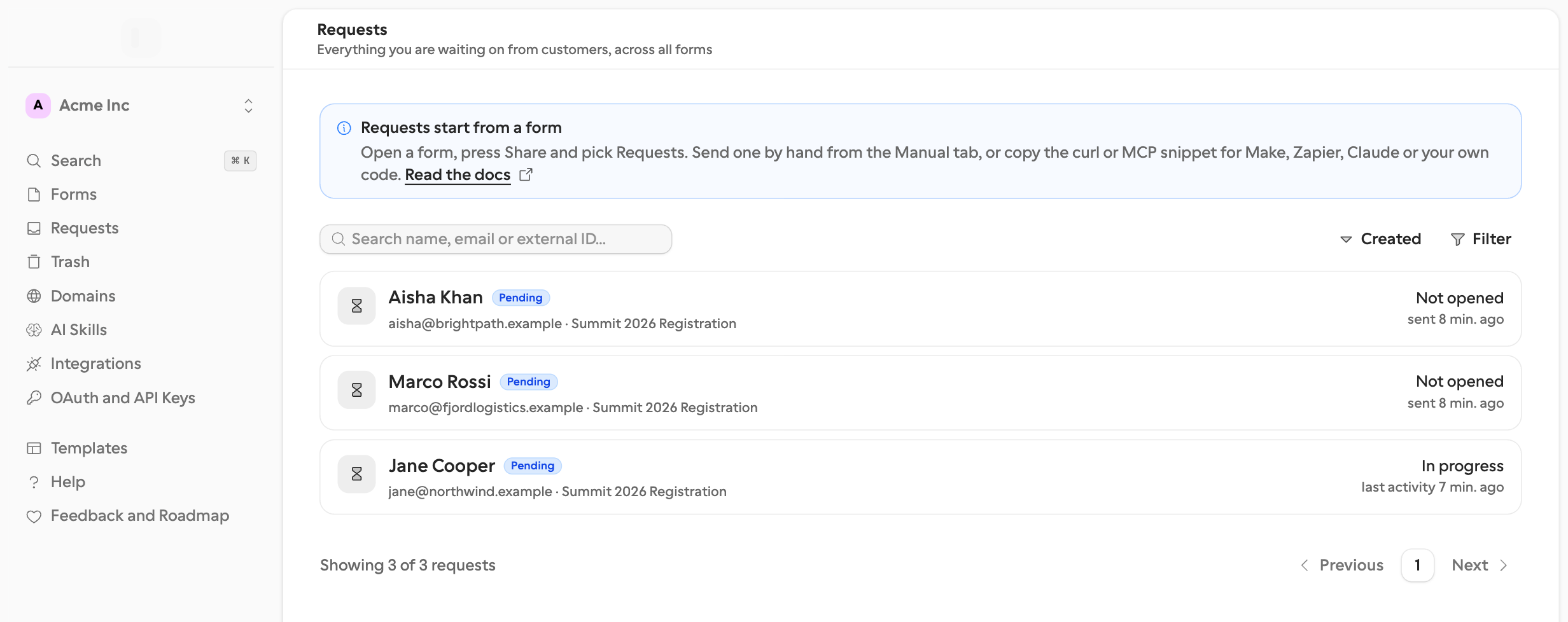Click Showing 3 of 3 requests text
Image resolution: width=1568 pixels, height=622 pixels.
[x=407, y=565]
